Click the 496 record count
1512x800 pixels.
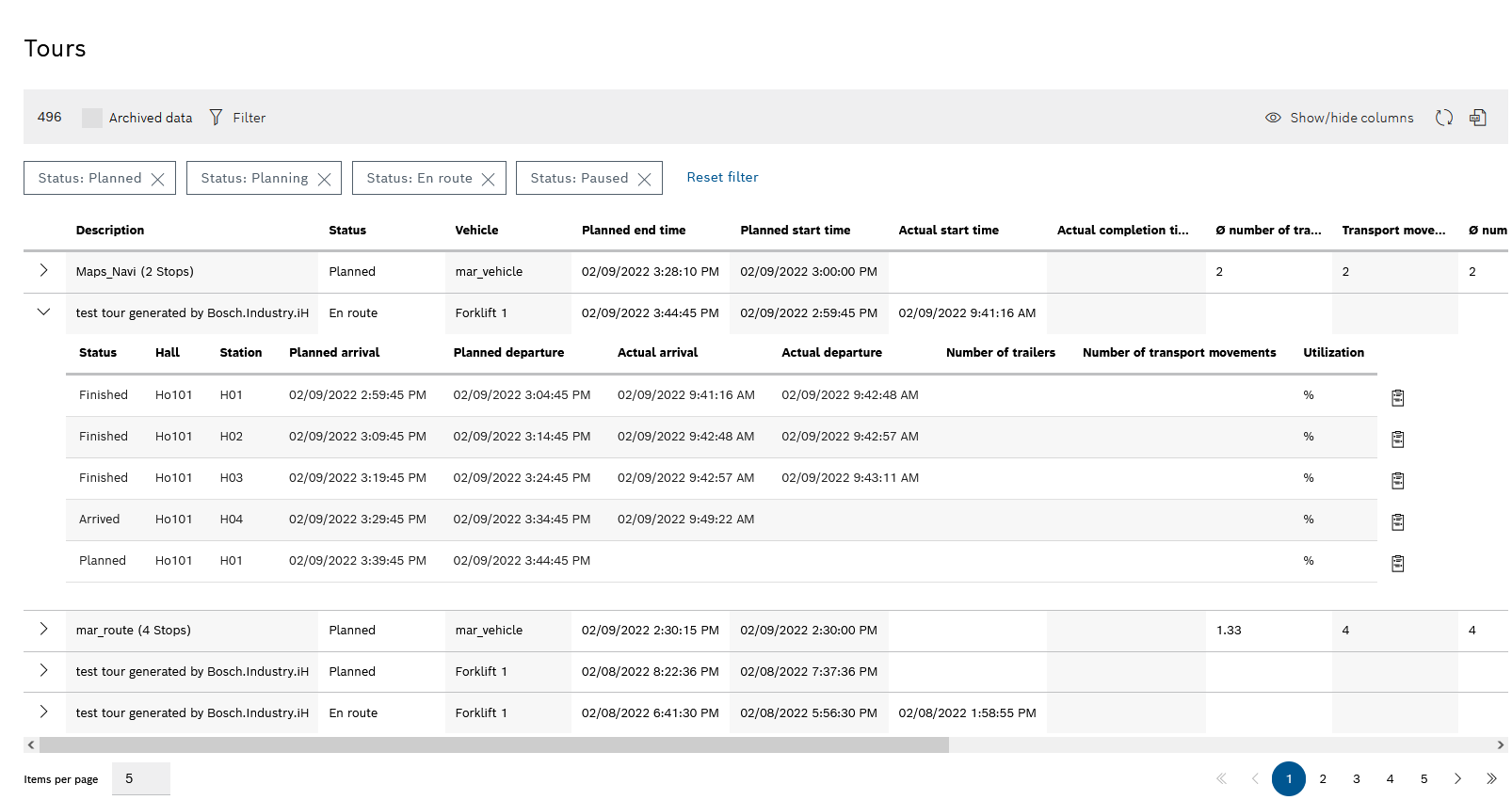point(49,117)
